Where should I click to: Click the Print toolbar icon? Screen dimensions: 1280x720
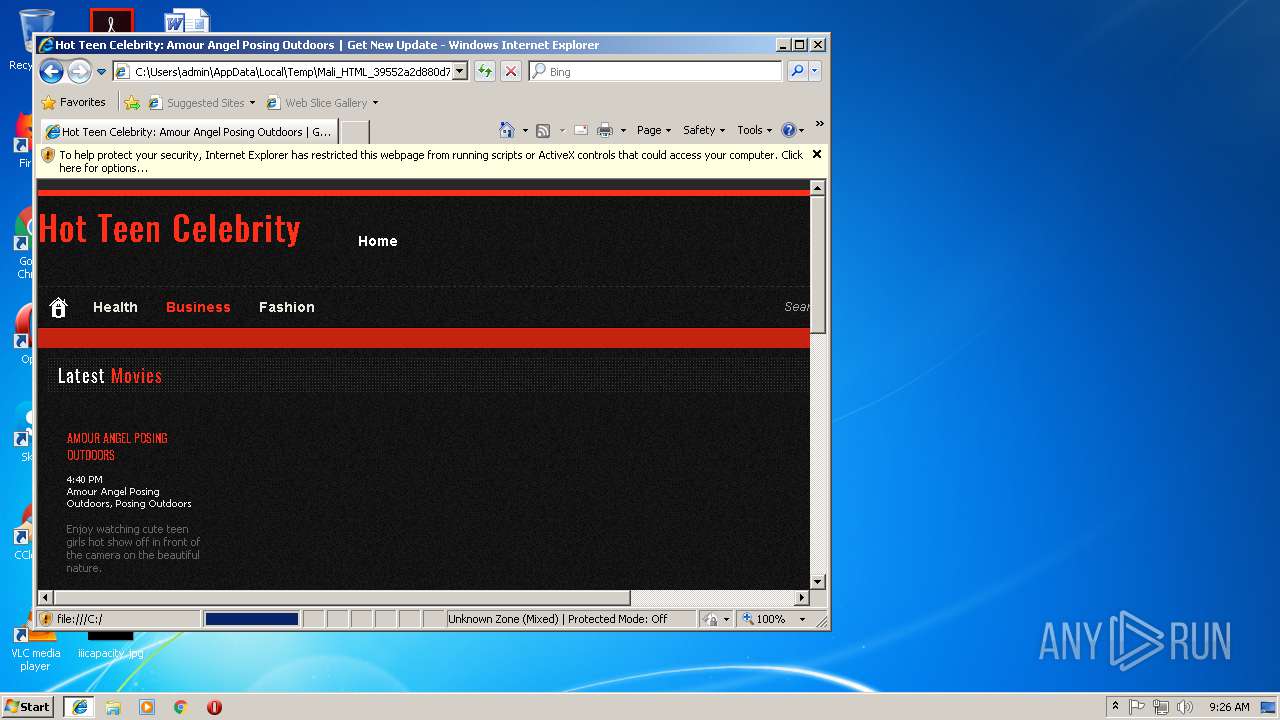click(605, 130)
